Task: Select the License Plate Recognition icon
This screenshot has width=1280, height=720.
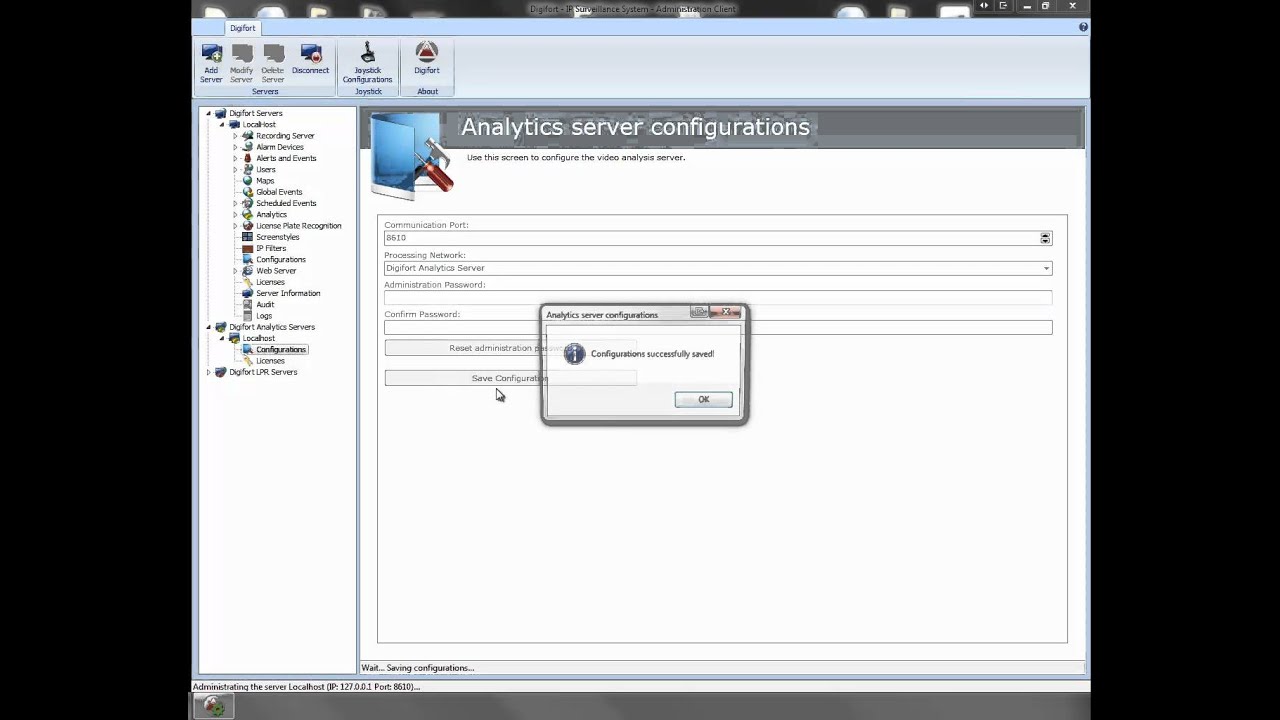Action: 247,226
